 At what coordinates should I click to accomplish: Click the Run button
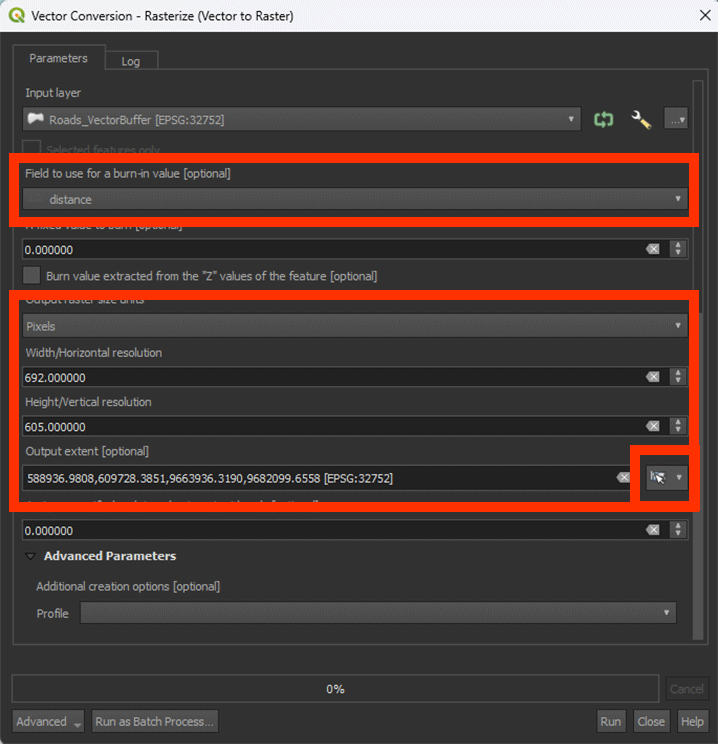point(610,721)
